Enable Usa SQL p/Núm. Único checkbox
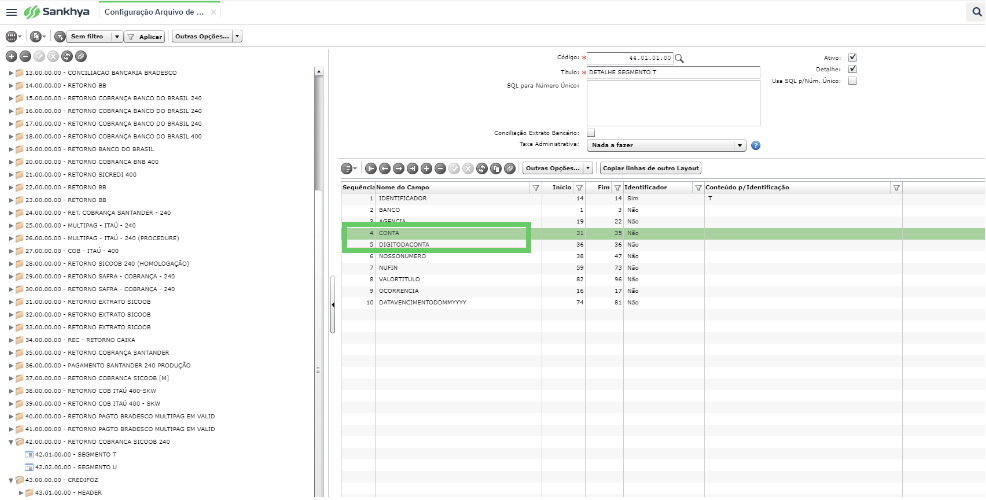Screen dimensions: 986x500 (x=852, y=81)
